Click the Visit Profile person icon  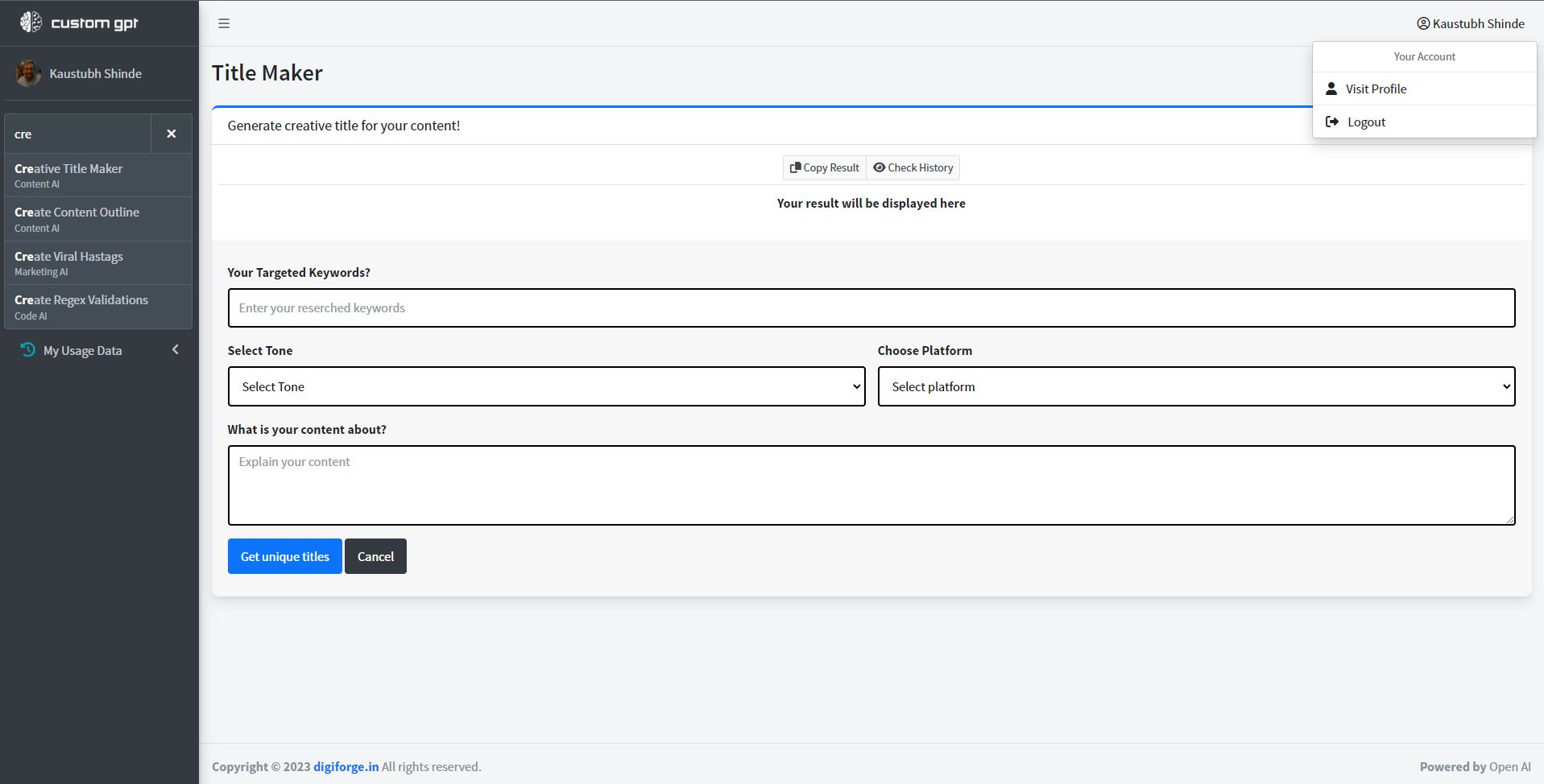(1331, 89)
